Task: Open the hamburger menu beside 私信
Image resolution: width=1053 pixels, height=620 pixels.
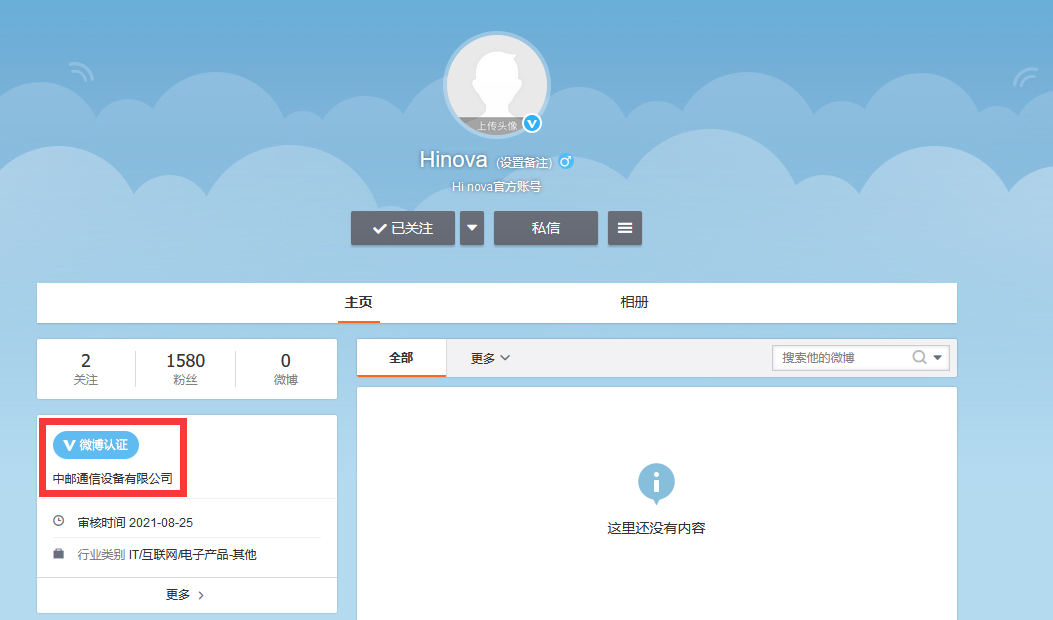Action: (624, 228)
